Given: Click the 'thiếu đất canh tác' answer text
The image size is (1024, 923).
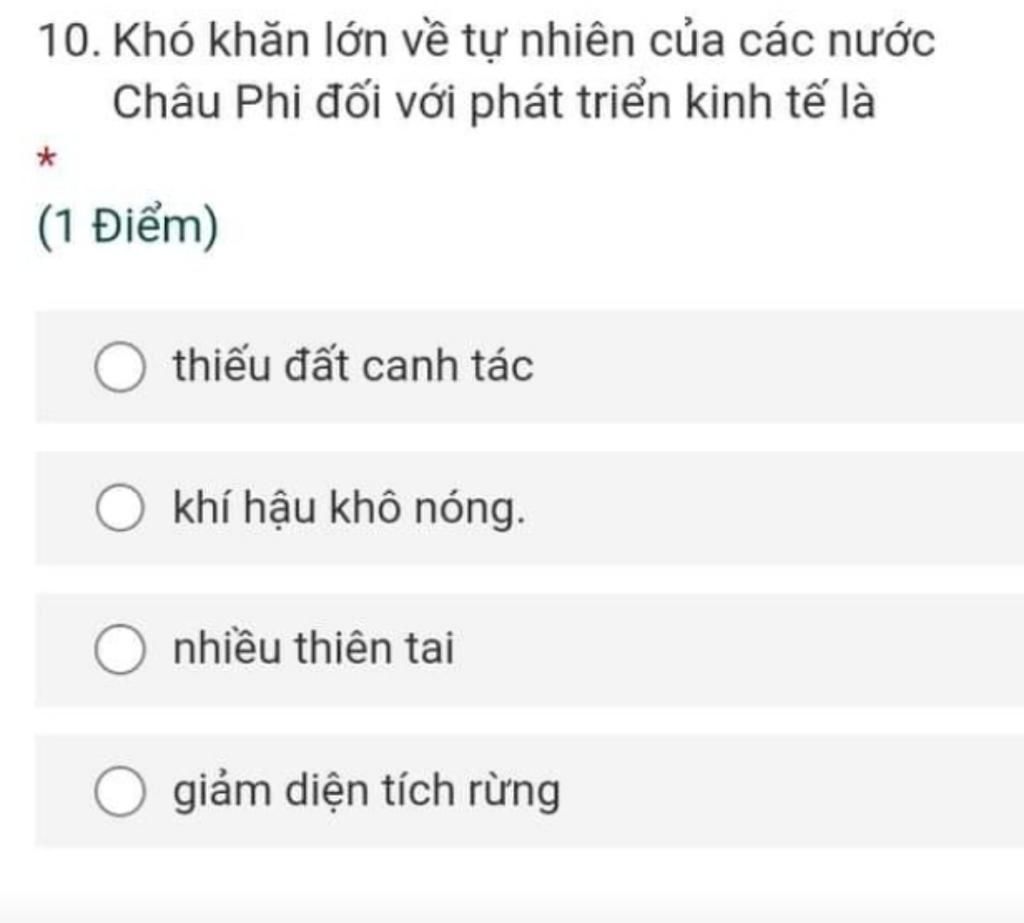Looking at the screenshot, I should click(x=353, y=365).
